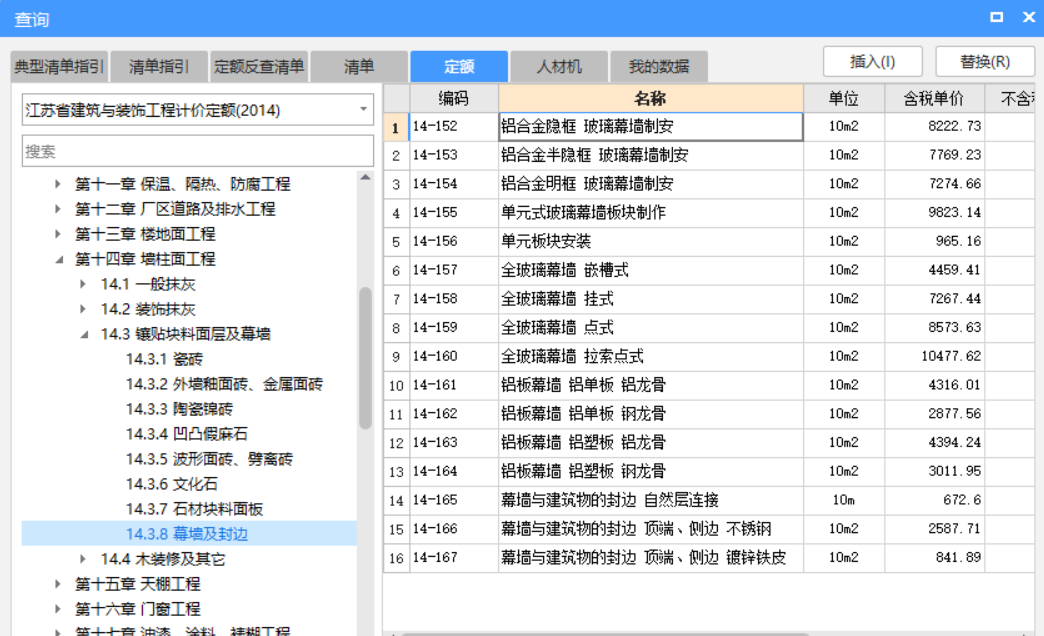Expand 第十一章 保温、隔热、防腐工程 node

coord(58,184)
